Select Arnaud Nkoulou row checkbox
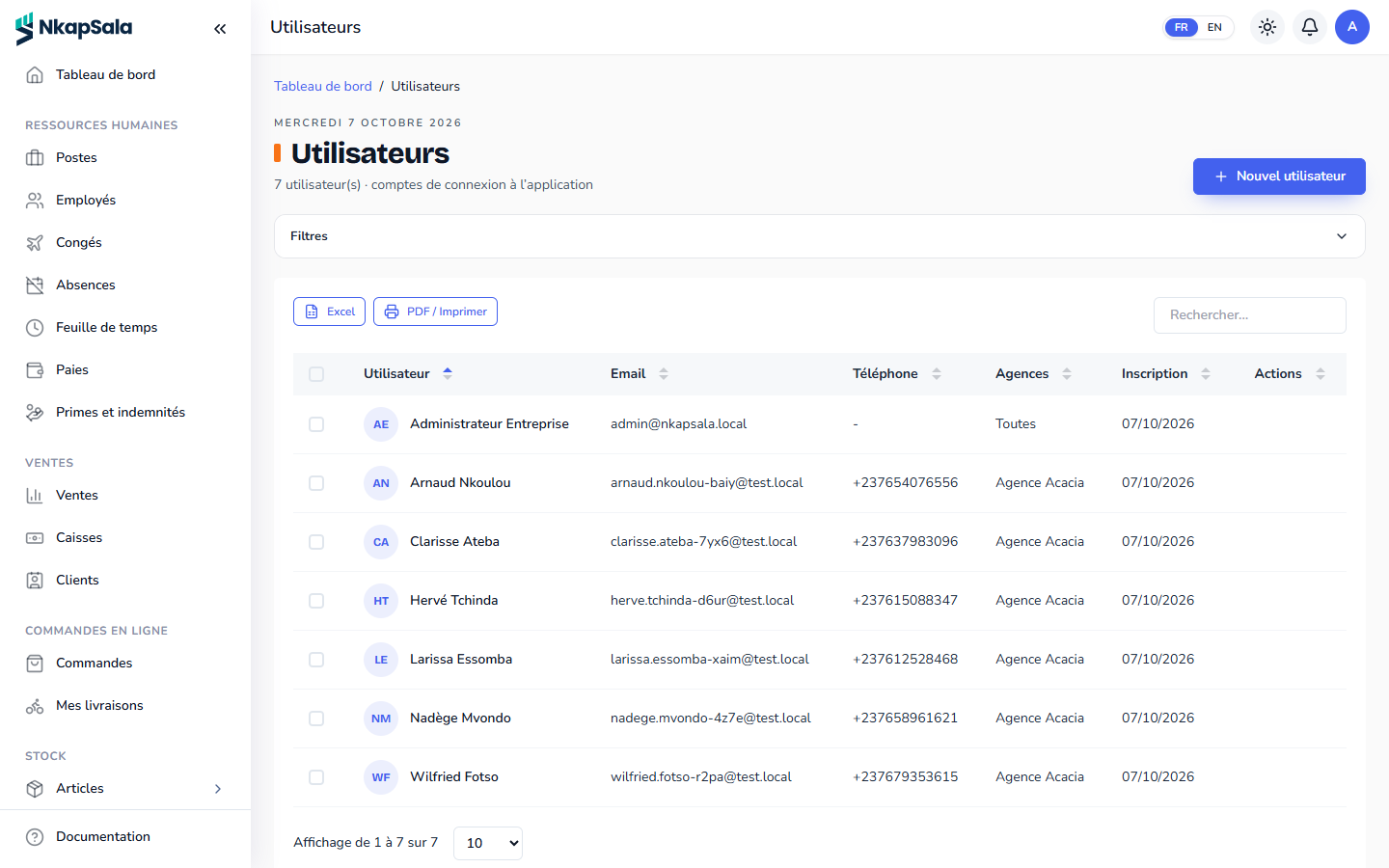 click(316, 483)
